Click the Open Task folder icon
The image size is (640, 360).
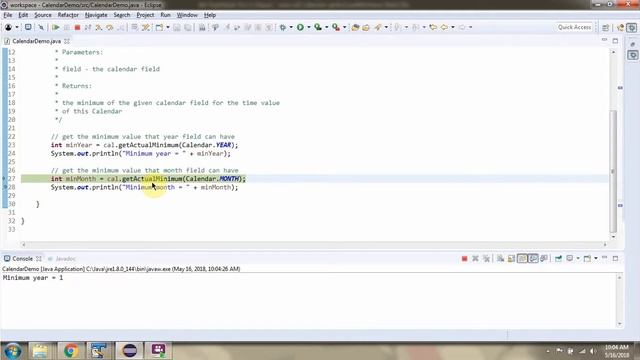click(366, 27)
